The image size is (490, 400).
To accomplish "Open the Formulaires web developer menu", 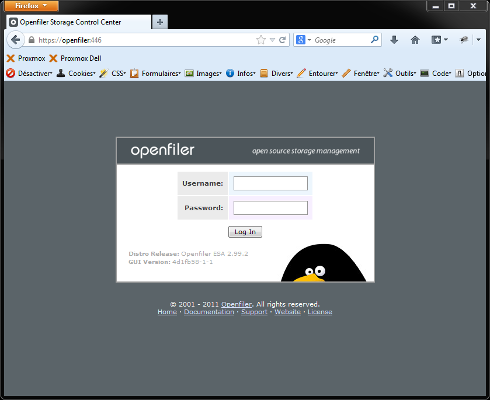I will click(155, 73).
